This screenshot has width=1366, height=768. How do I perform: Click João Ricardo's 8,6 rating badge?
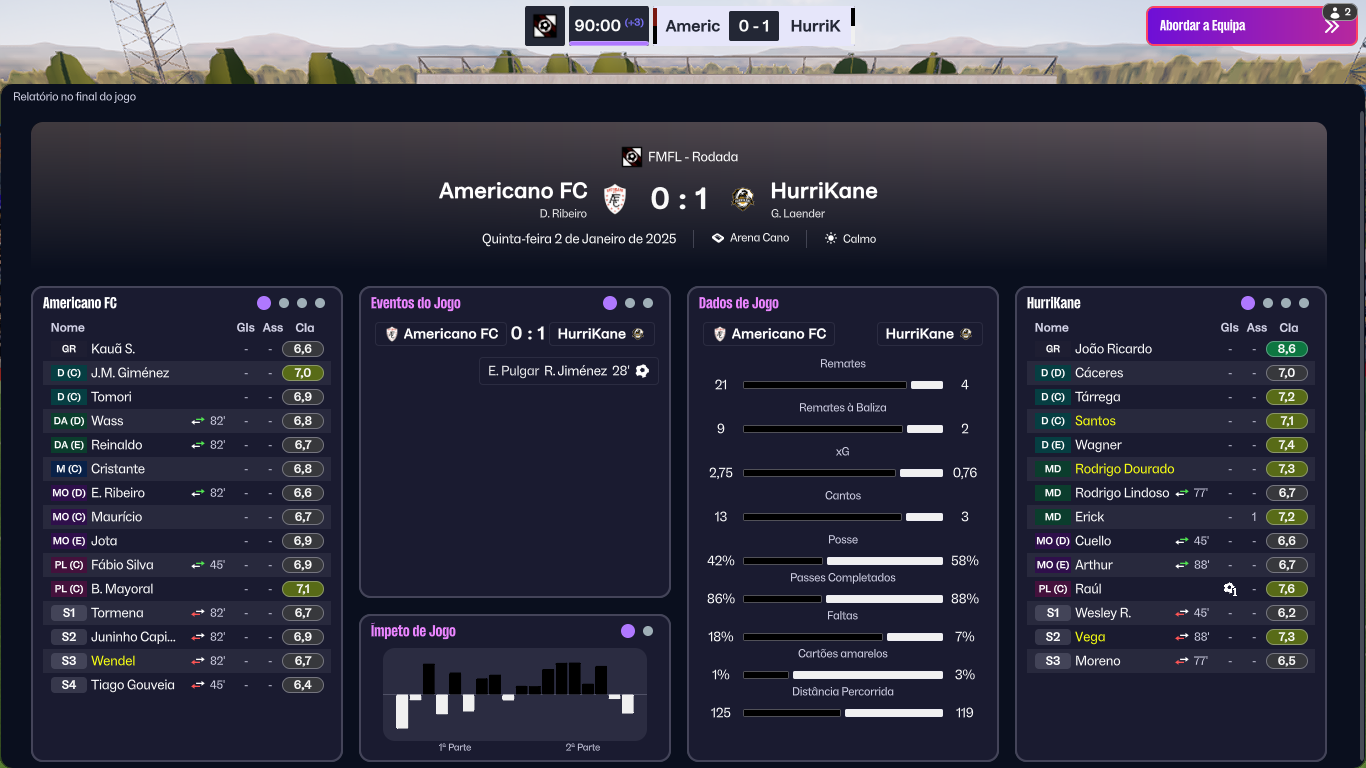pos(1286,349)
